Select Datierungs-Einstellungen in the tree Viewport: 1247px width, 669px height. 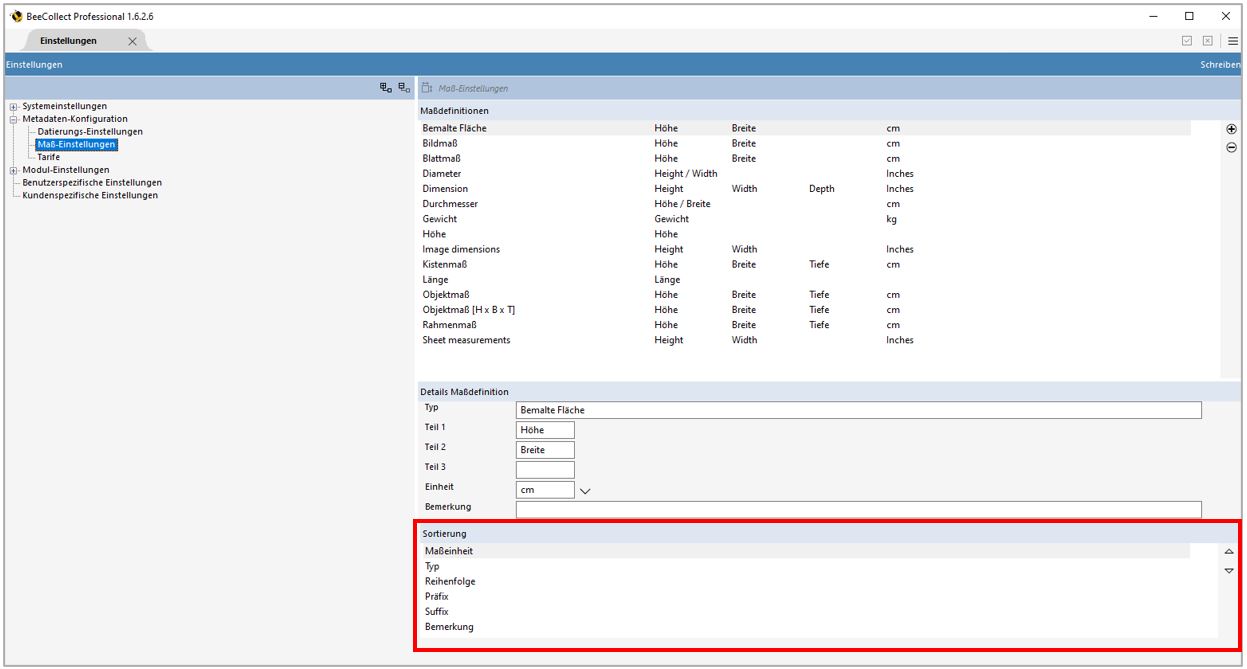90,132
